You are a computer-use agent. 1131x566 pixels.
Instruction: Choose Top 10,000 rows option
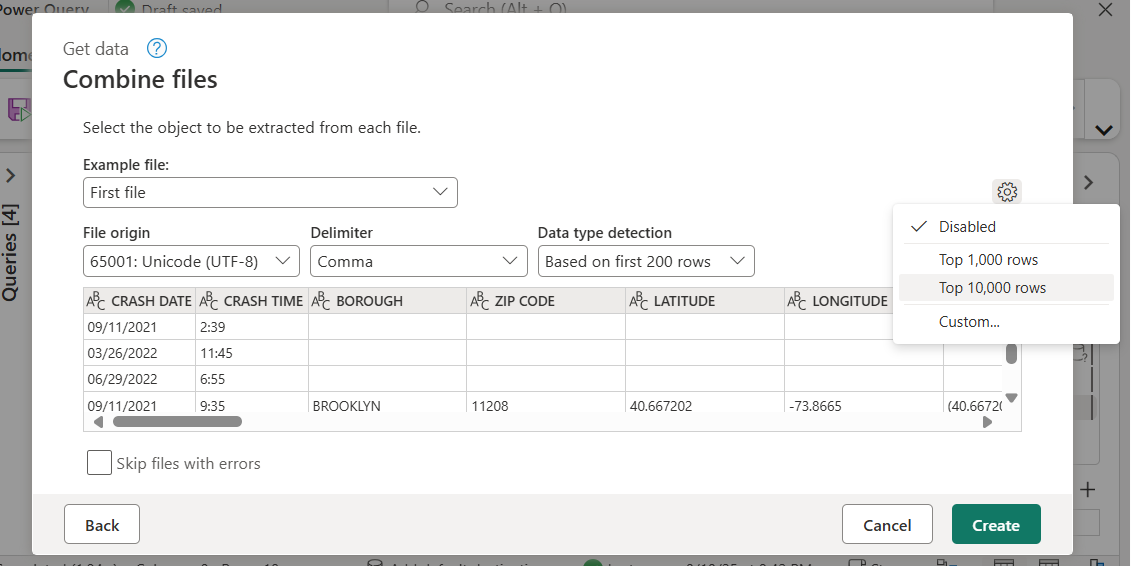pyautogui.click(x=1006, y=288)
